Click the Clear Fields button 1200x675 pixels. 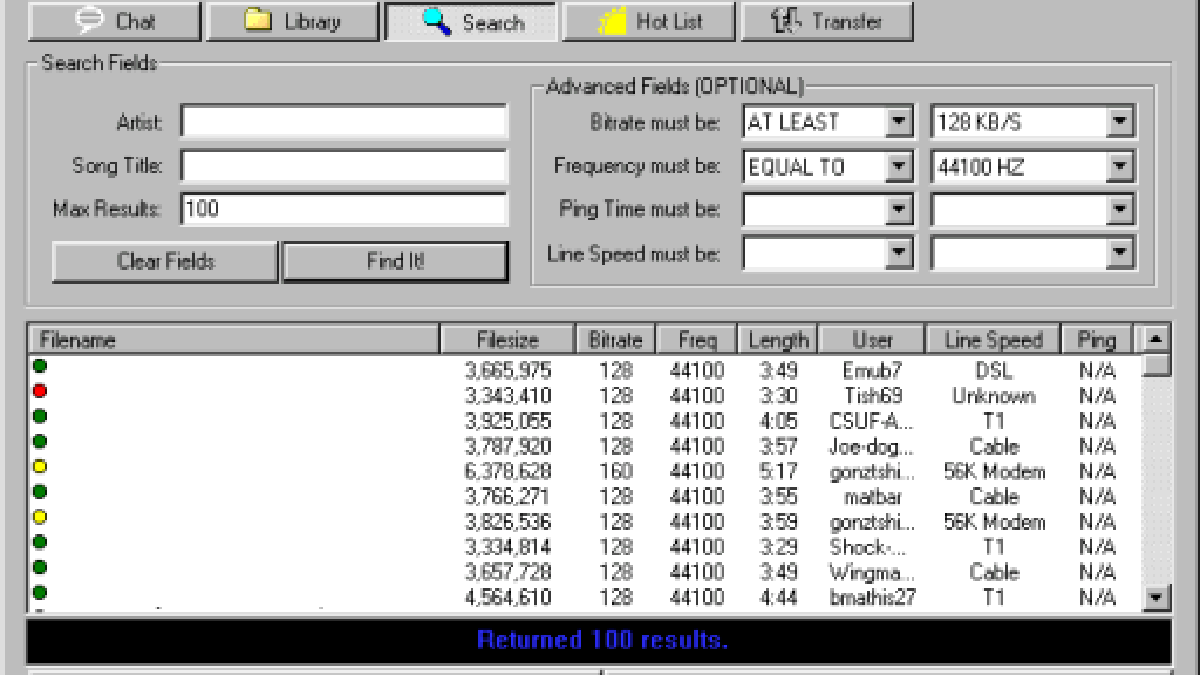click(165, 262)
